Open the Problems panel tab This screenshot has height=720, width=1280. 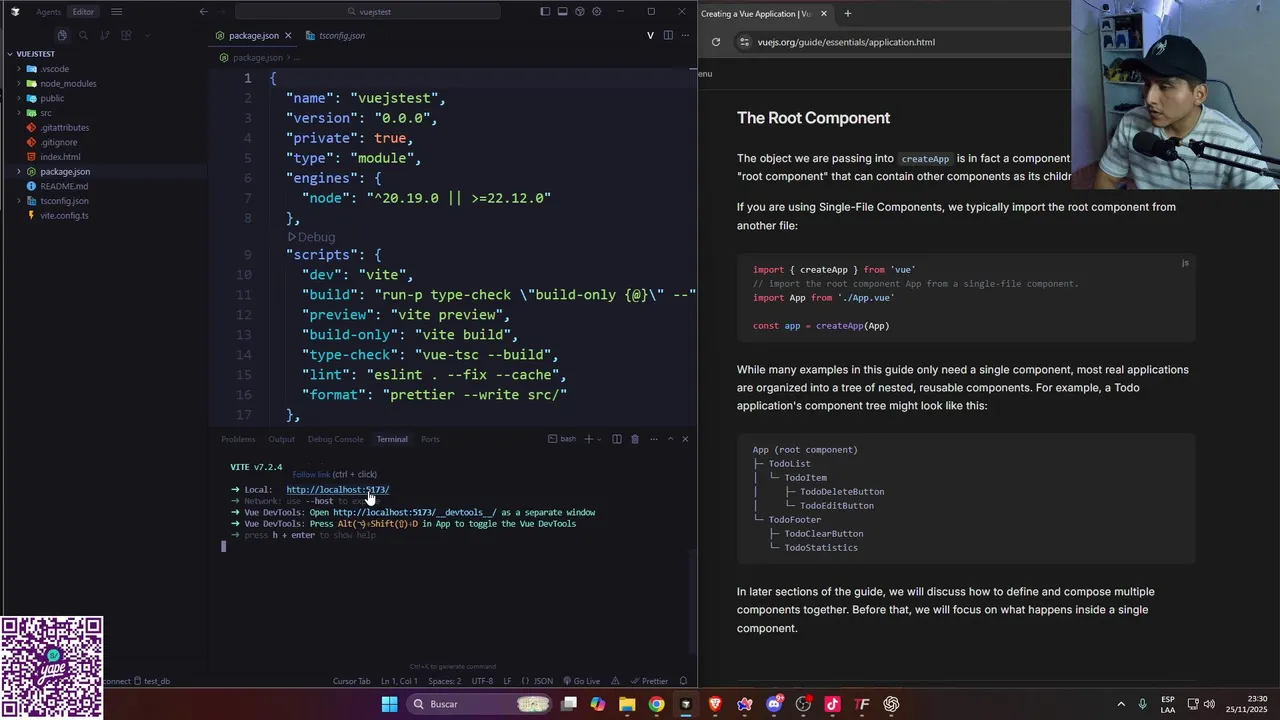point(238,439)
